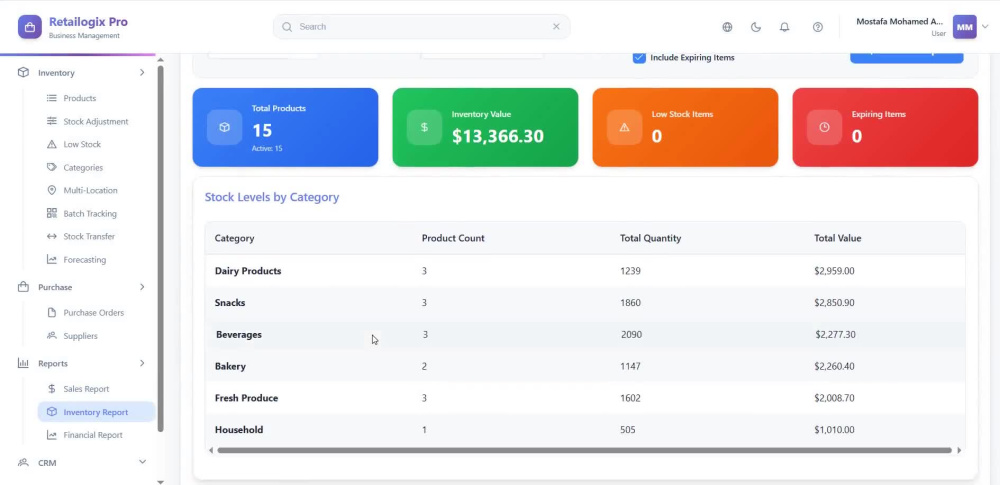1000x485 pixels.
Task: Click the sidebar scroll down arrow
Action: (x=160, y=482)
